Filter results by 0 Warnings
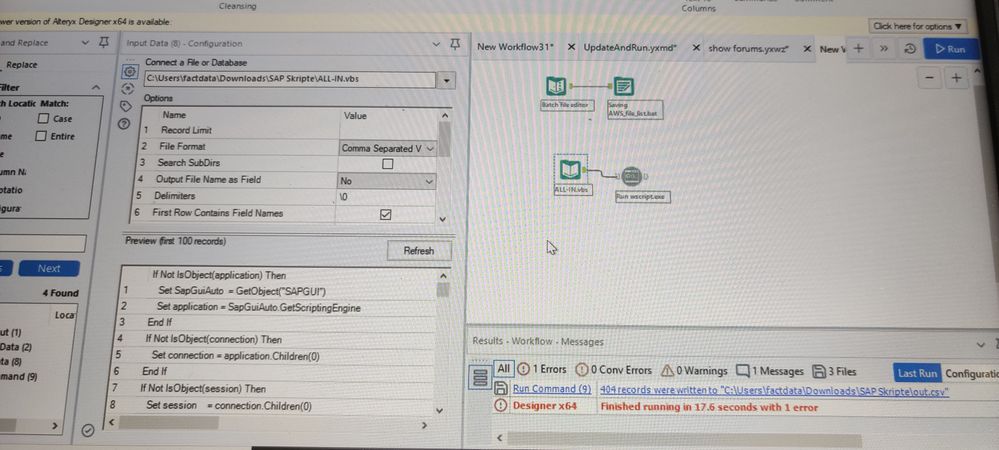The width and height of the screenshot is (999, 450). click(694, 371)
